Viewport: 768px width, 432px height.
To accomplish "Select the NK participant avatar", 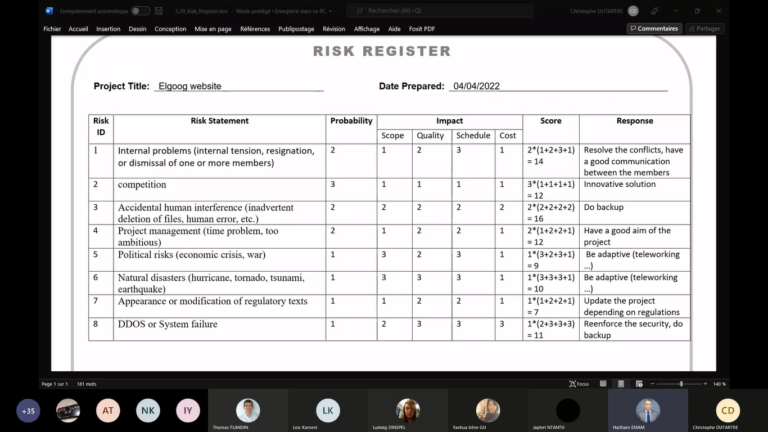I will pyautogui.click(x=148, y=410).
